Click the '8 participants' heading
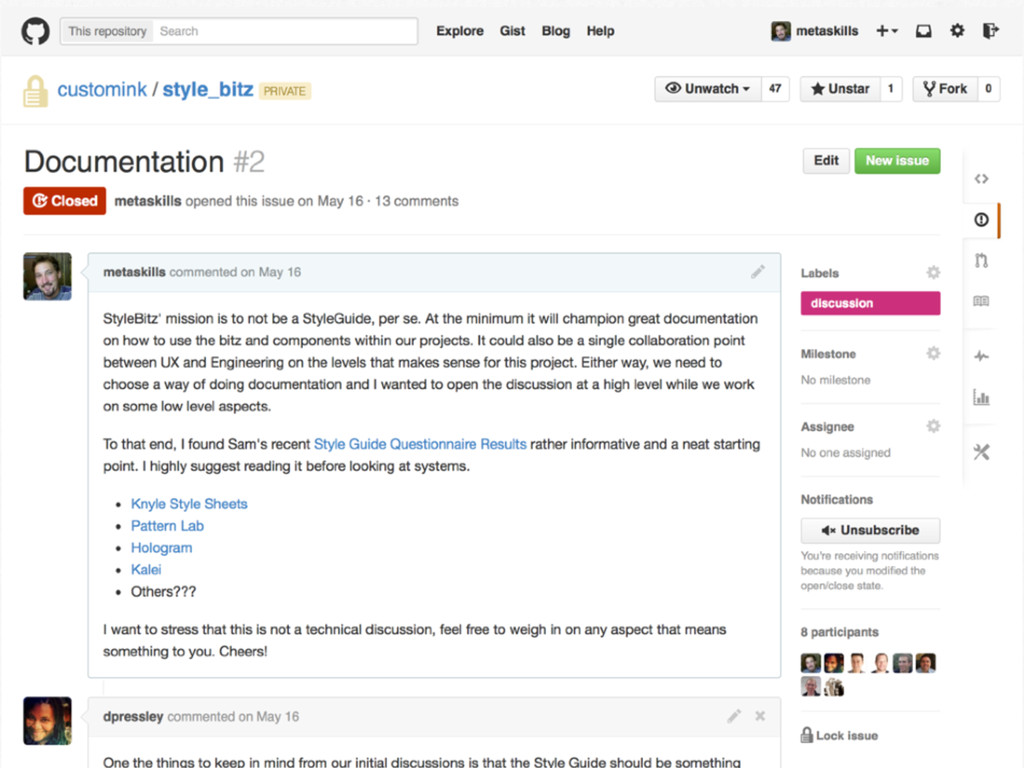 pos(840,632)
